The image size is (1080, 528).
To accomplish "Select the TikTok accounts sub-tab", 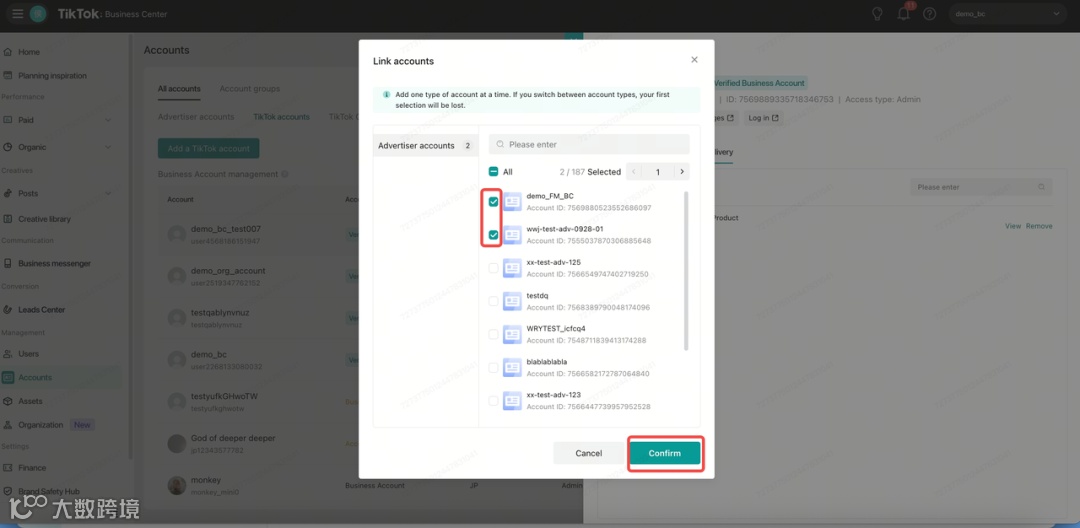I will [x=281, y=117].
